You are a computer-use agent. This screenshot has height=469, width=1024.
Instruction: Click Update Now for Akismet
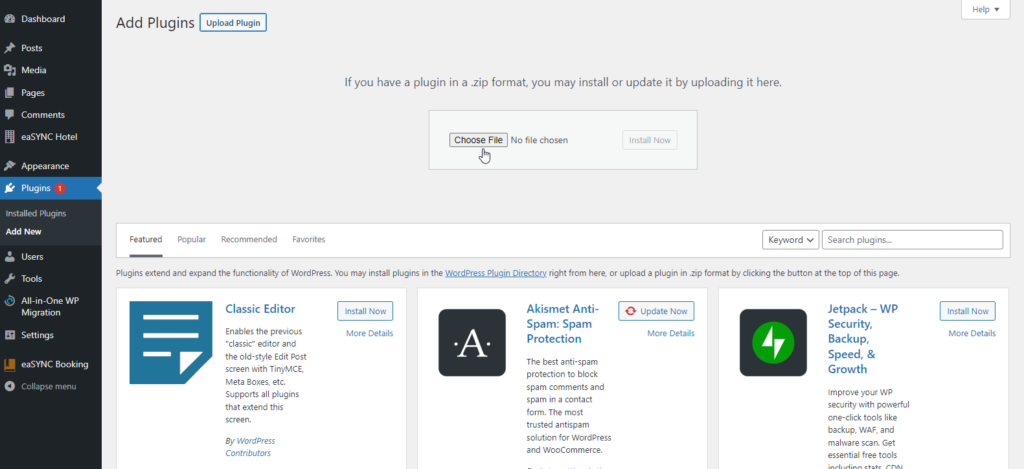click(x=656, y=311)
